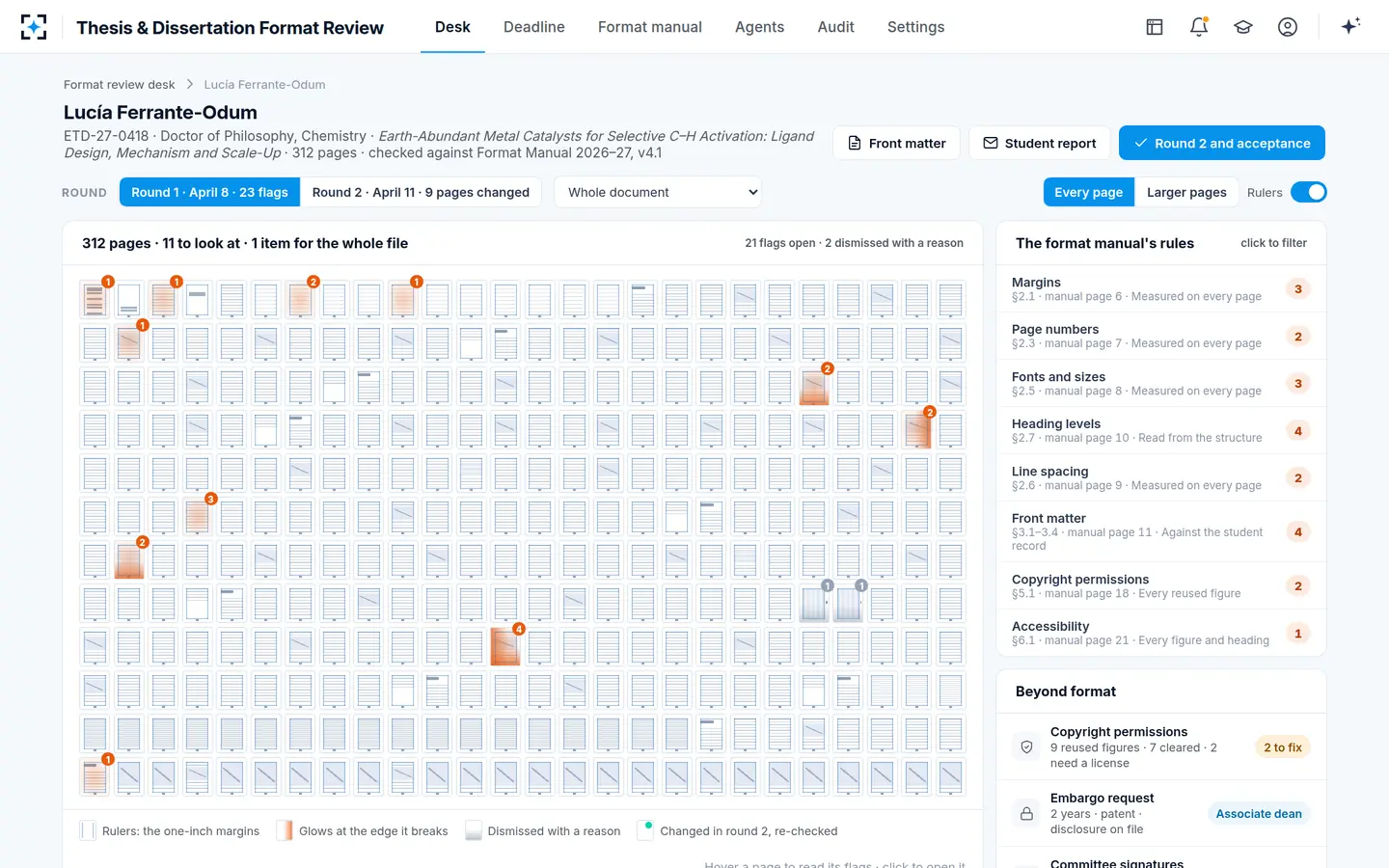Open the Deadline tab
Screen dimensions: 1389x868
tap(534, 27)
